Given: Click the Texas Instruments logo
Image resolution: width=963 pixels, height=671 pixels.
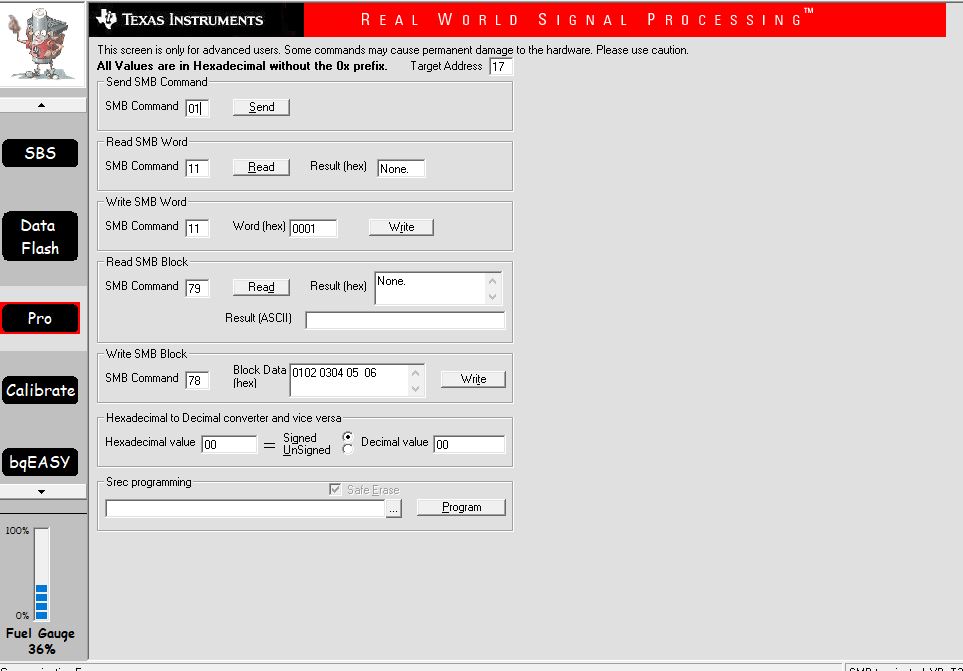Looking at the screenshot, I should [x=180, y=20].
